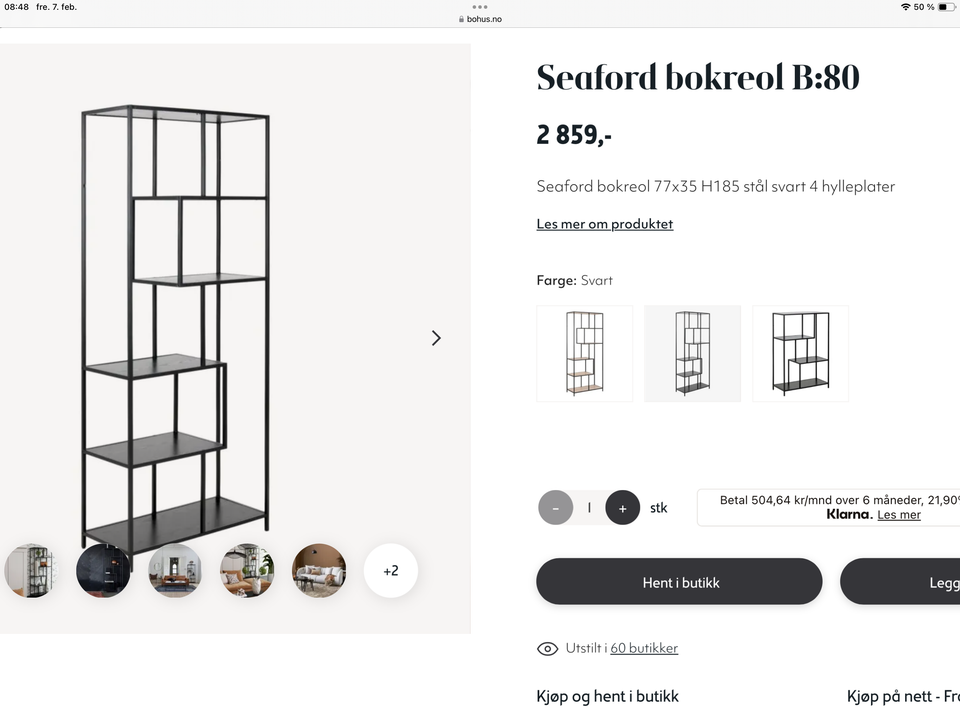Decrease quantity with minus button
This screenshot has height=720, width=960.
point(555,508)
